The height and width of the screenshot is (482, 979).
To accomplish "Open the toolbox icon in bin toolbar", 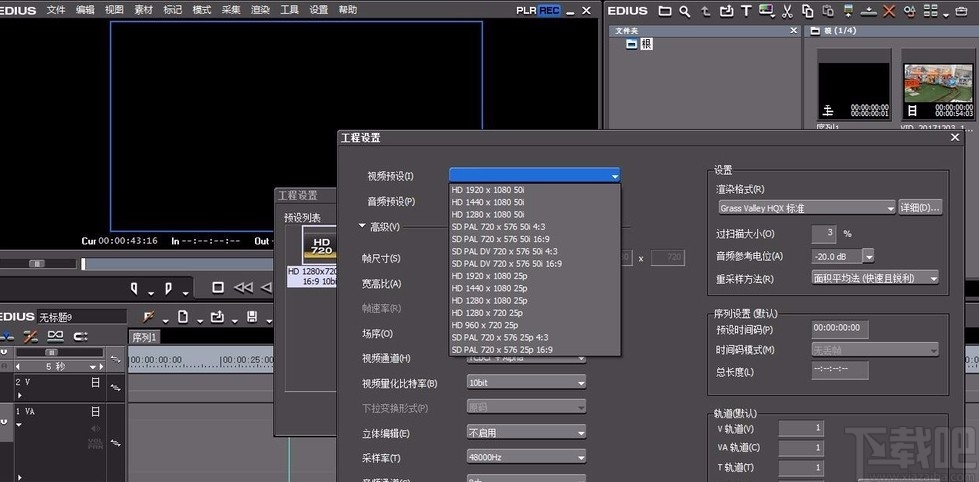I will (962, 11).
